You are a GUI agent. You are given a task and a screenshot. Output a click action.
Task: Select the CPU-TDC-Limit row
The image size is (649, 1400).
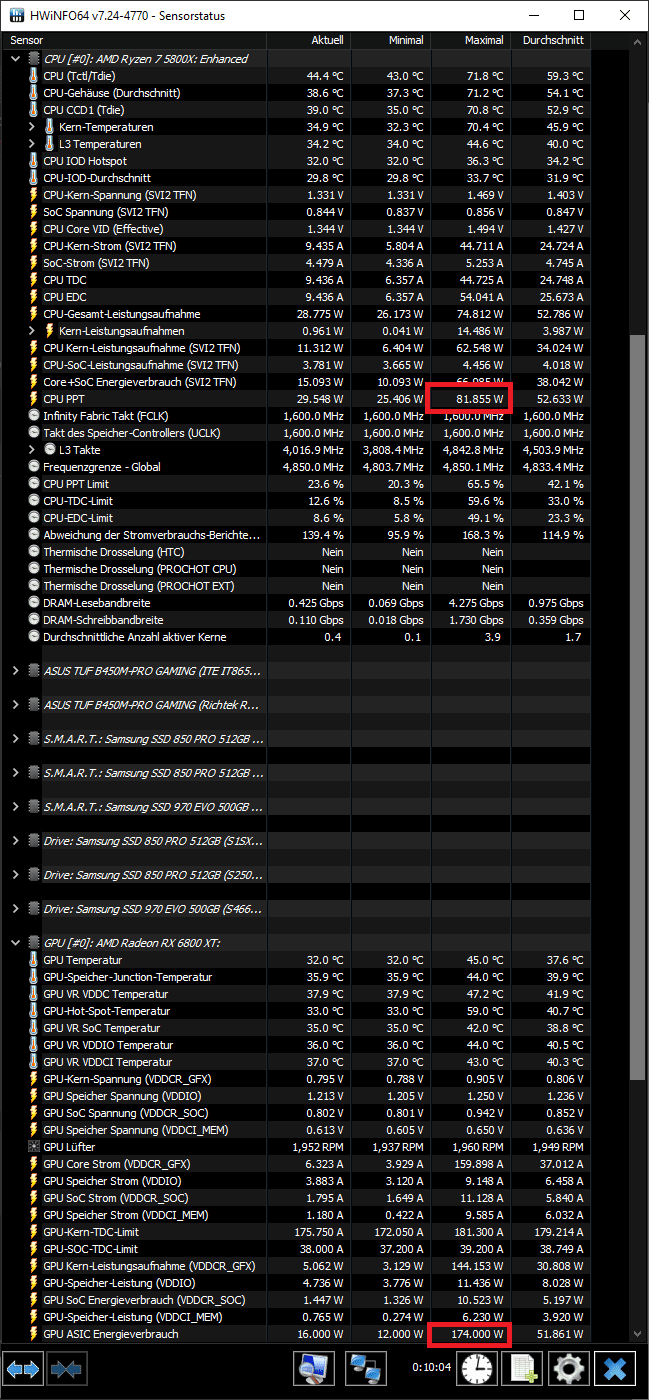pos(298,501)
